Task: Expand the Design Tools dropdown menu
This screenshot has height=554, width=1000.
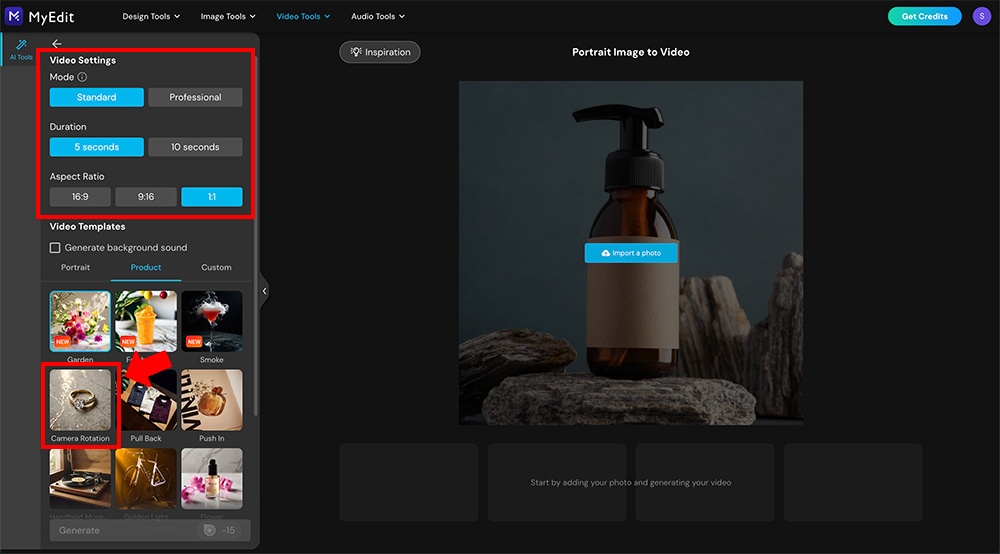Action: click(x=151, y=17)
